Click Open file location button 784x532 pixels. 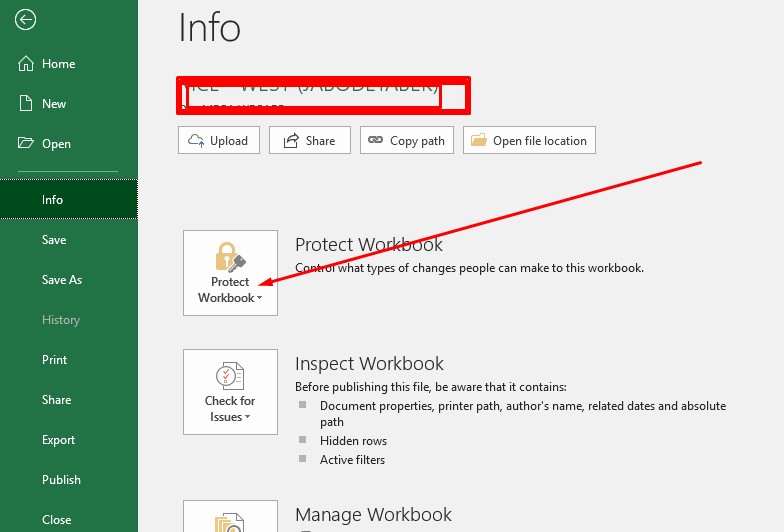529,140
